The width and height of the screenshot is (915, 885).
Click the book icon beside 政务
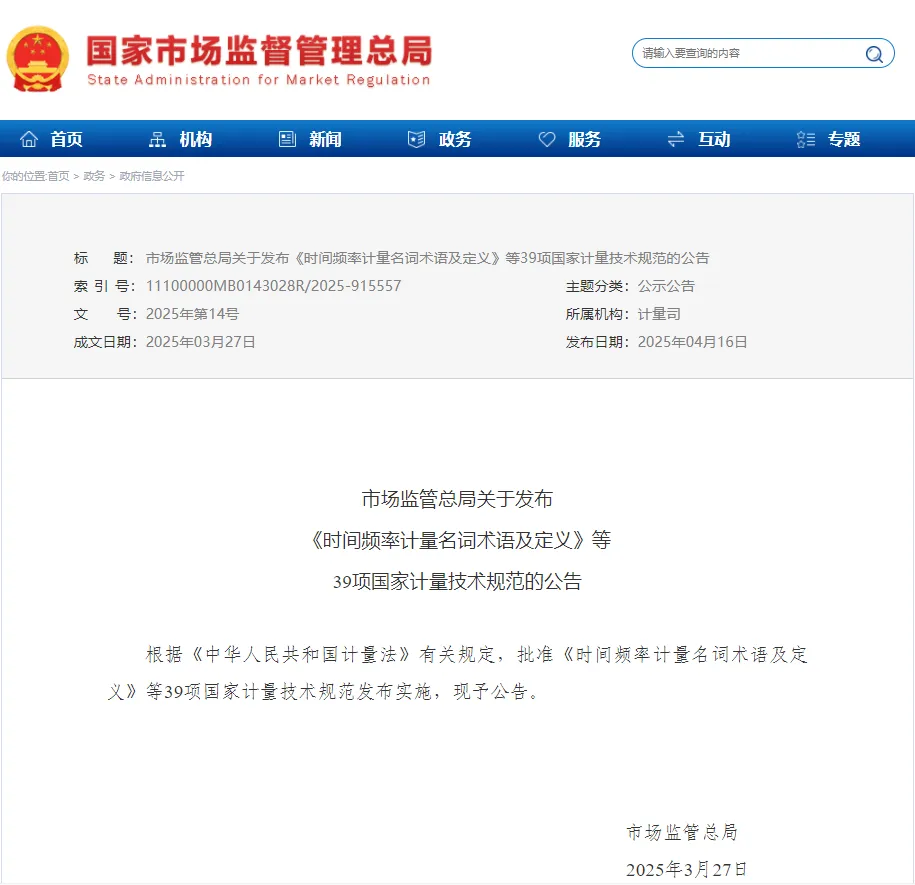(417, 139)
